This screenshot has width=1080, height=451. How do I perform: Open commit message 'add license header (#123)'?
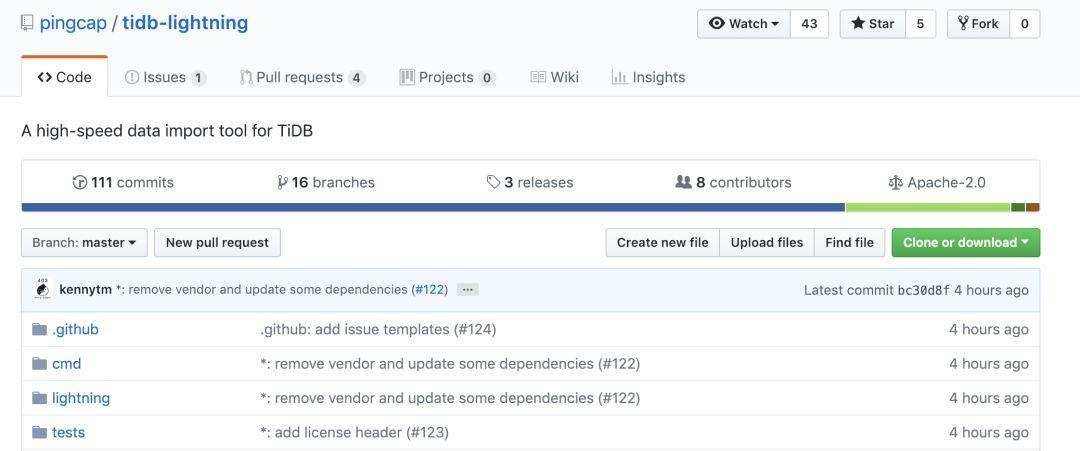pos(355,432)
